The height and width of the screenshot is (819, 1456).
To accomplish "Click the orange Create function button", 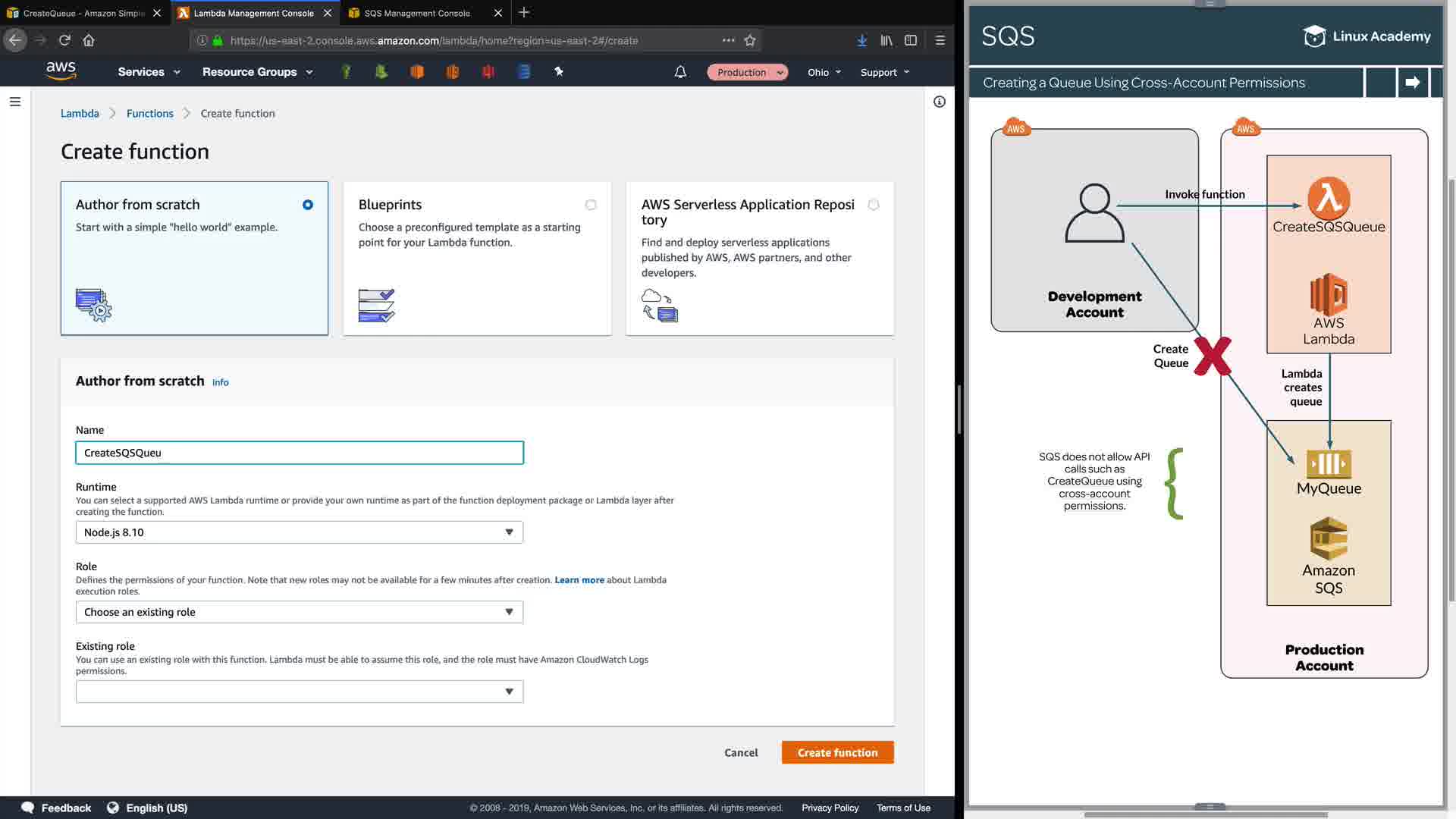I will click(837, 752).
